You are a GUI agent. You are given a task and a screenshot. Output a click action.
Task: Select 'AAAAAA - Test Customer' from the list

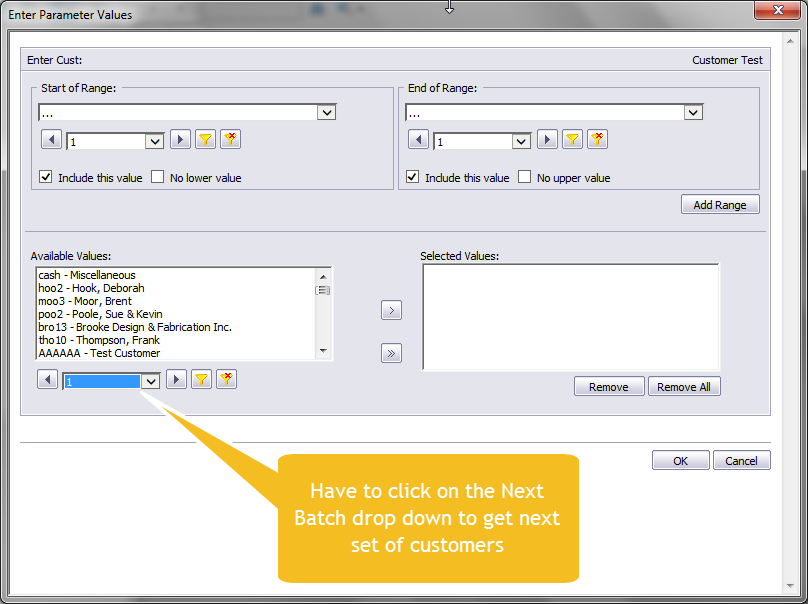pyautogui.click(x=99, y=353)
